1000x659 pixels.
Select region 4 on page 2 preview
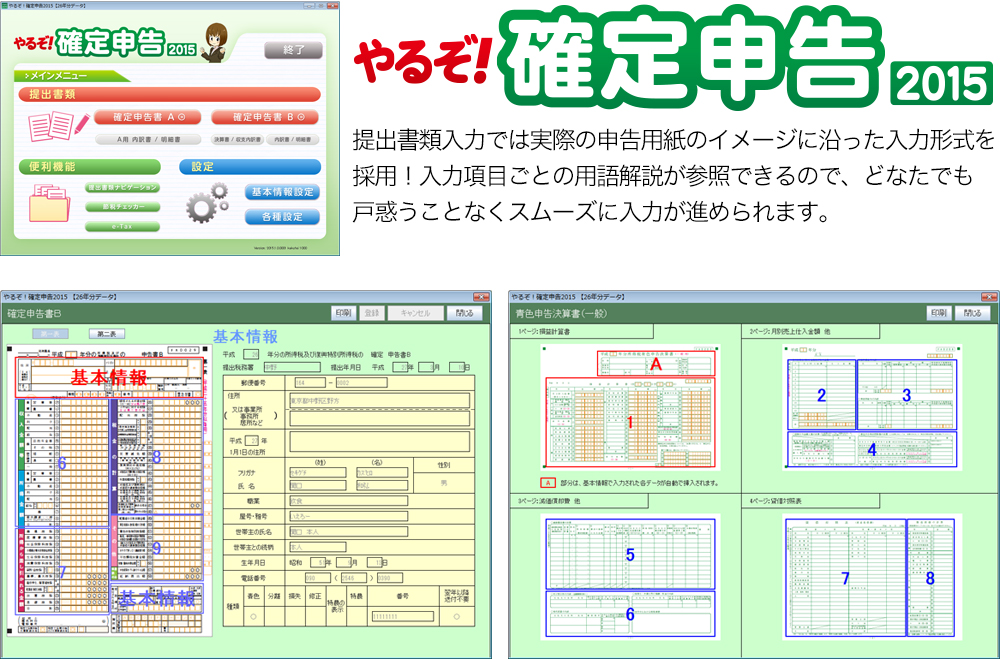tap(872, 450)
